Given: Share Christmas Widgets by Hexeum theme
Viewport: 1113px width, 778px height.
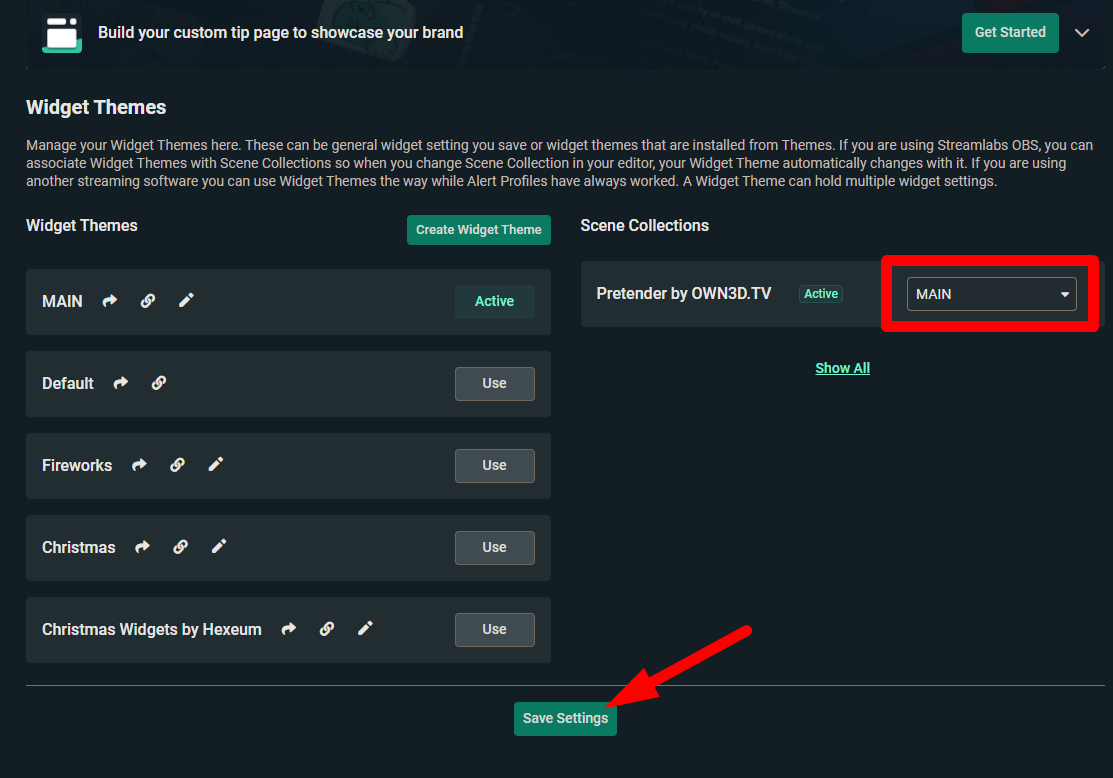Looking at the screenshot, I should click(289, 629).
